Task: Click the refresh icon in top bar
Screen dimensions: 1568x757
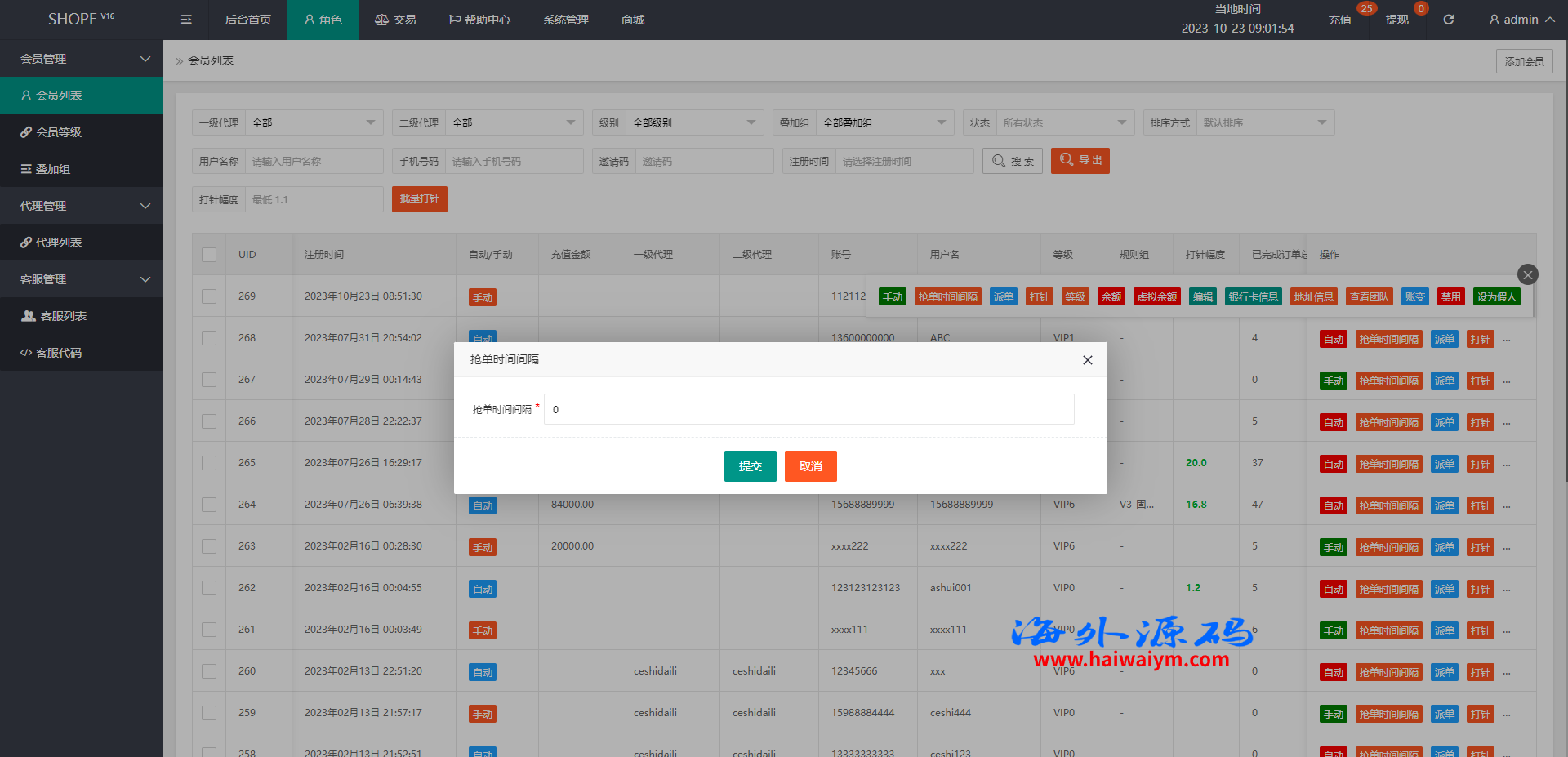Action: pyautogui.click(x=1448, y=20)
